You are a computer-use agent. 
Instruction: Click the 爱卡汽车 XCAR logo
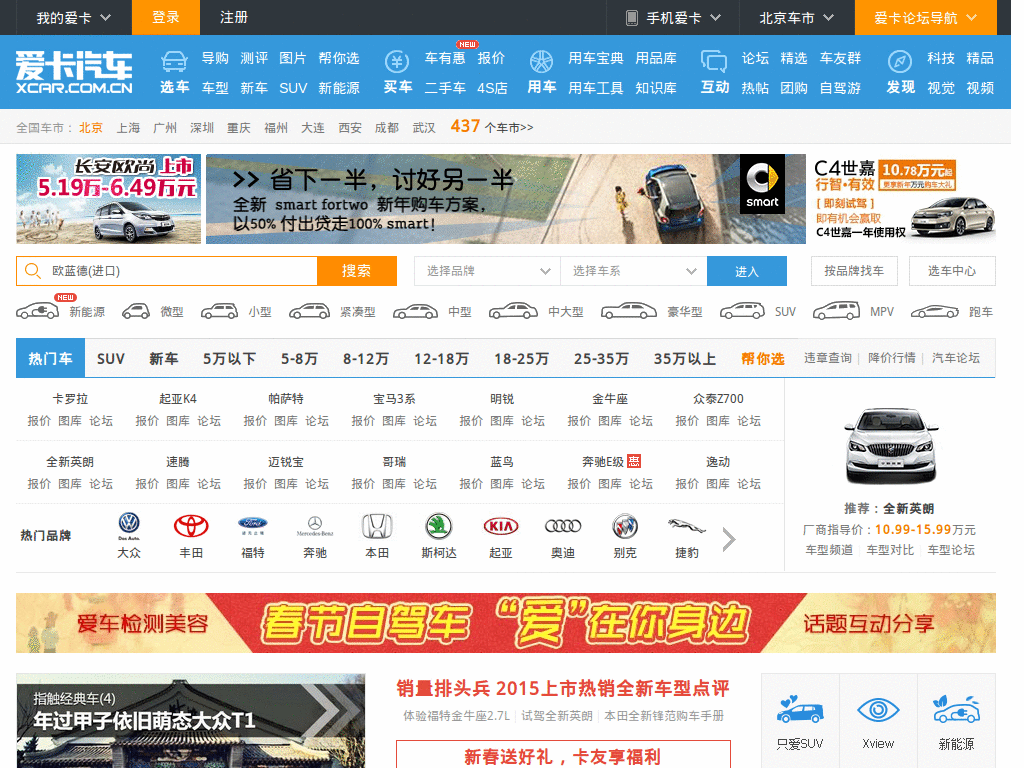coord(74,72)
